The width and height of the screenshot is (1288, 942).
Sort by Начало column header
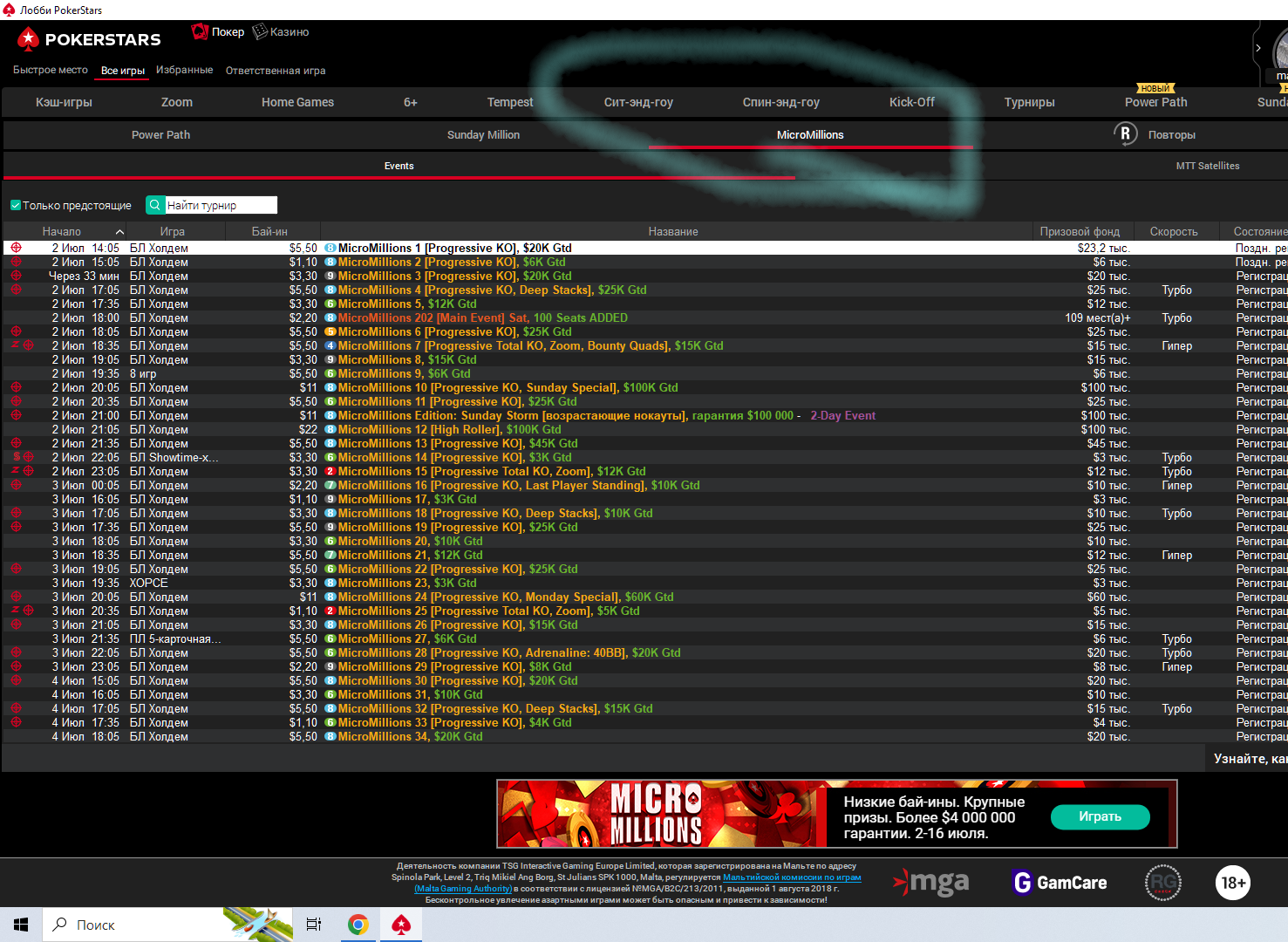pos(62,231)
